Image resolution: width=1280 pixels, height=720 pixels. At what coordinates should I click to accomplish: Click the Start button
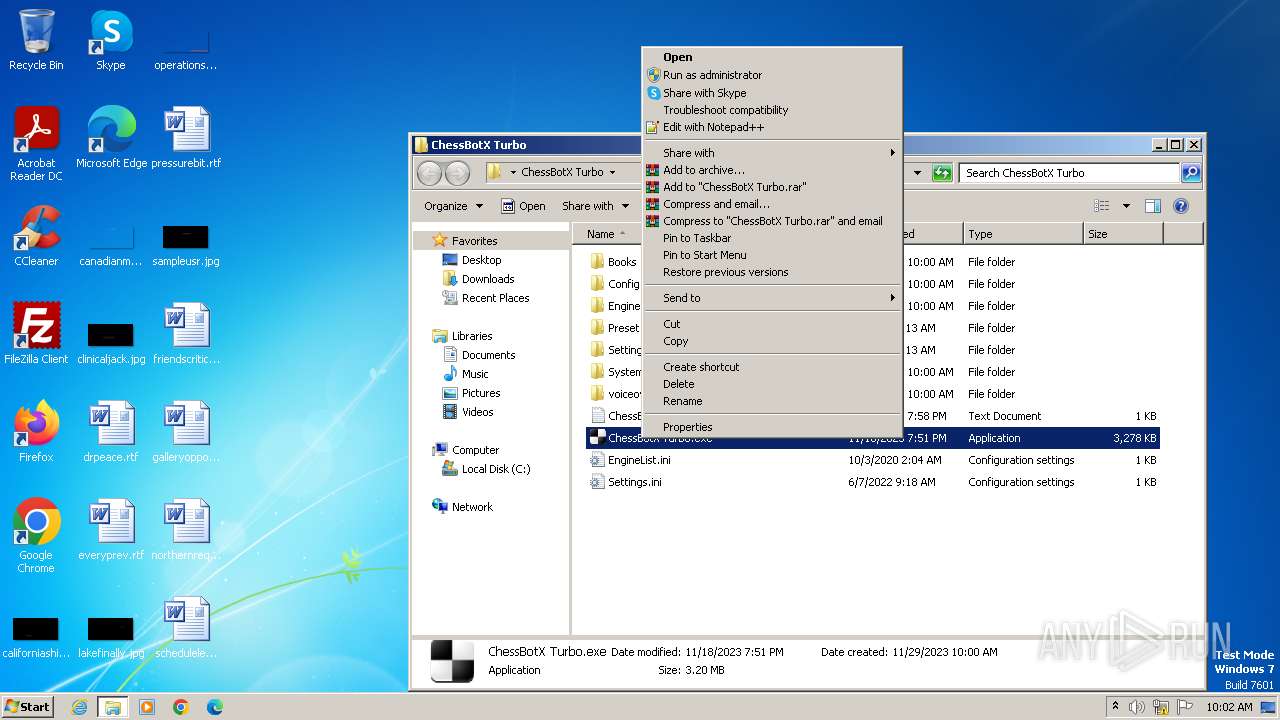pos(28,707)
